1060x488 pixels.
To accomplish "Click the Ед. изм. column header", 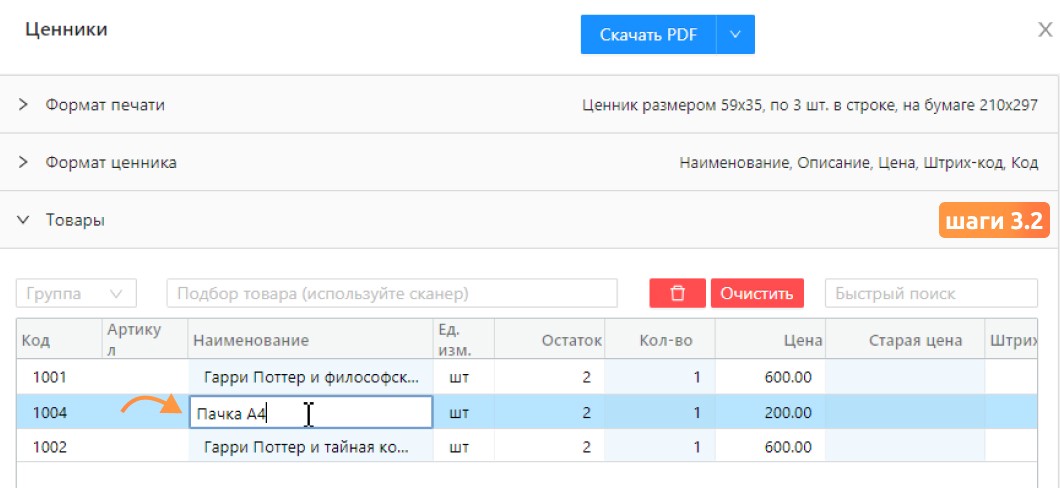I will [464, 339].
